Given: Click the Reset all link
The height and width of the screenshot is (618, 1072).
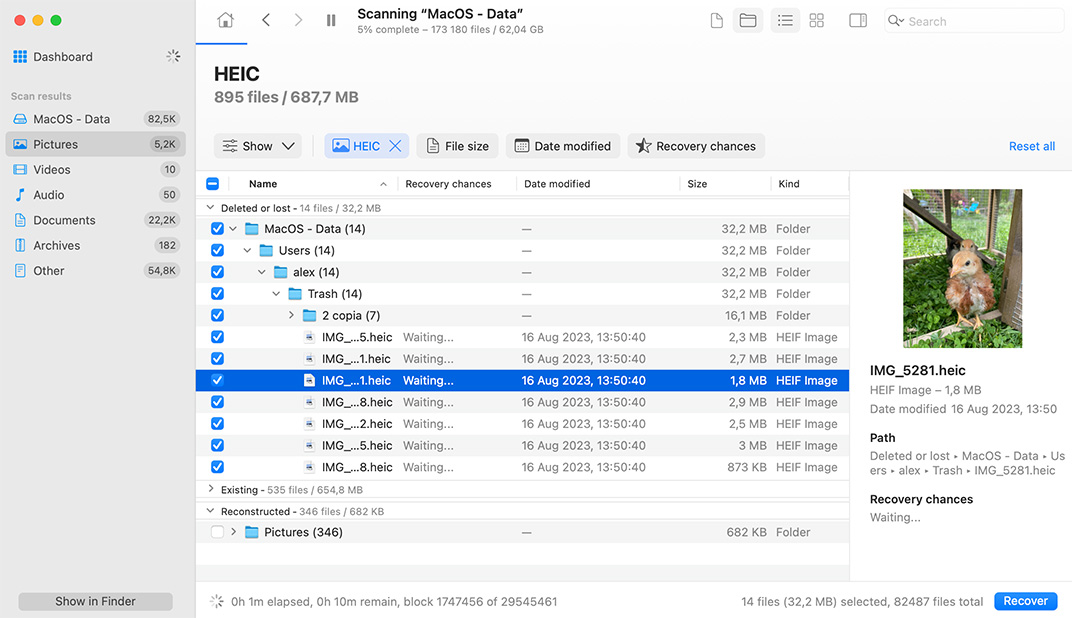Looking at the screenshot, I should (x=1032, y=145).
